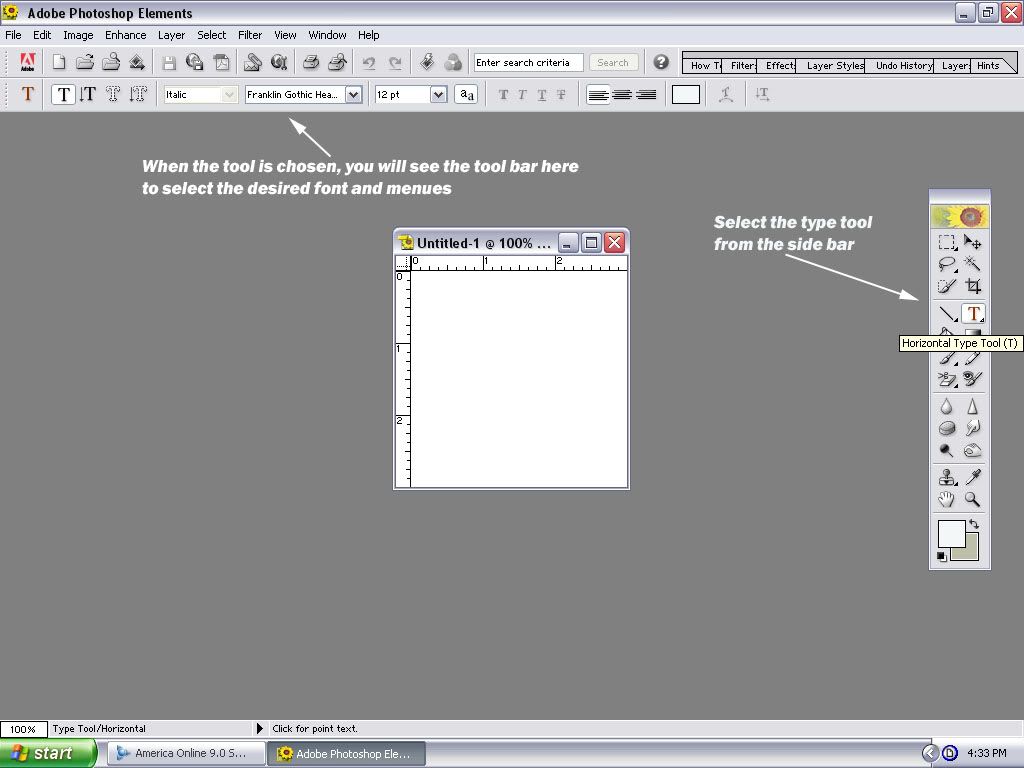Select right align text
Screen dimensions: 1024x768
point(646,95)
